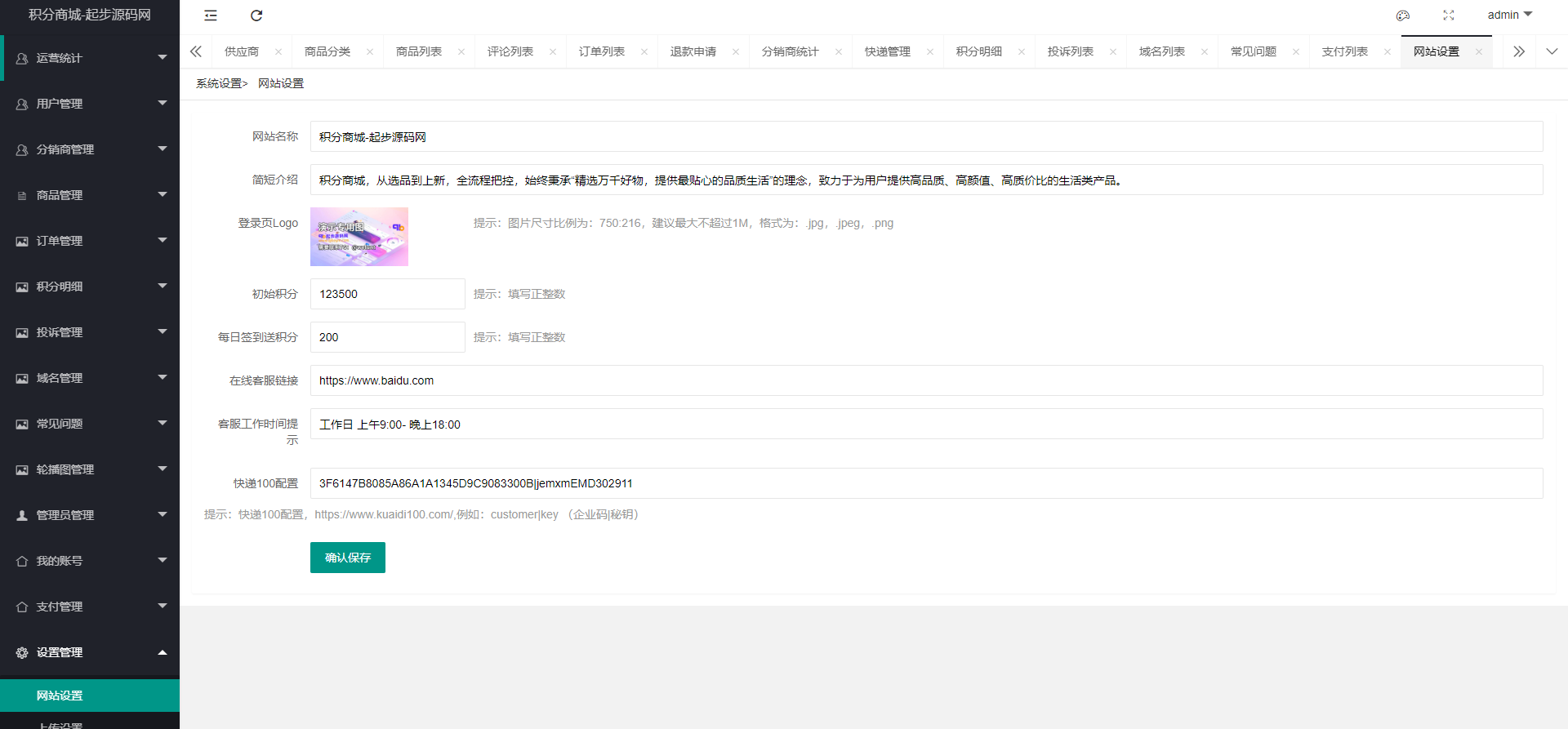Close the 供应商 tab
The image size is (1568, 729).
(x=278, y=51)
